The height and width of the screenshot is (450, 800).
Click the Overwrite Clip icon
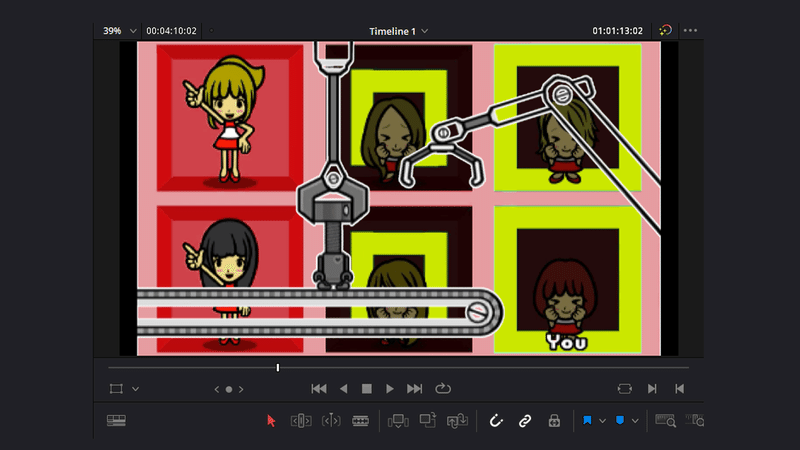[x=428, y=420]
